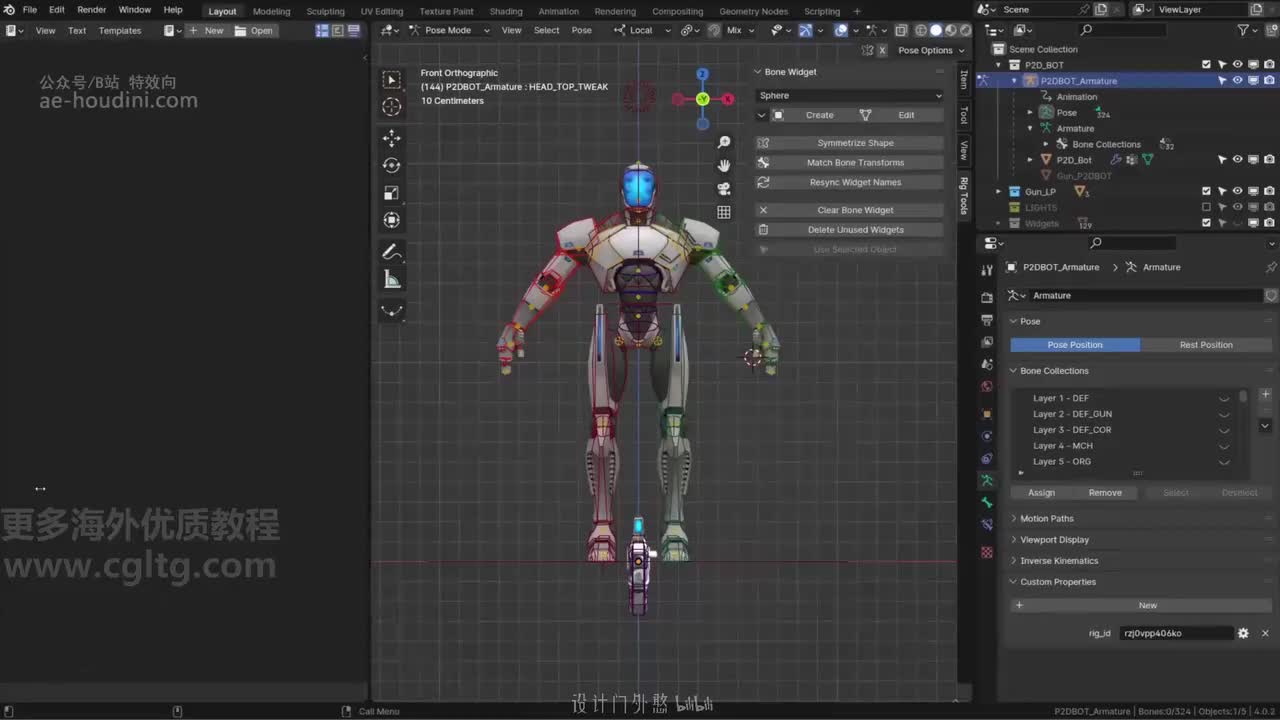Click the Zoom viewport navigation icon

(724, 143)
